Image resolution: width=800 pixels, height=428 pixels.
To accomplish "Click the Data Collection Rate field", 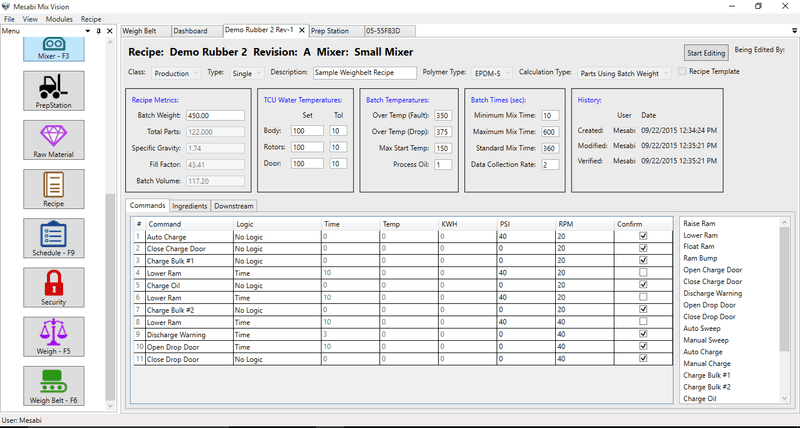I will pos(550,165).
